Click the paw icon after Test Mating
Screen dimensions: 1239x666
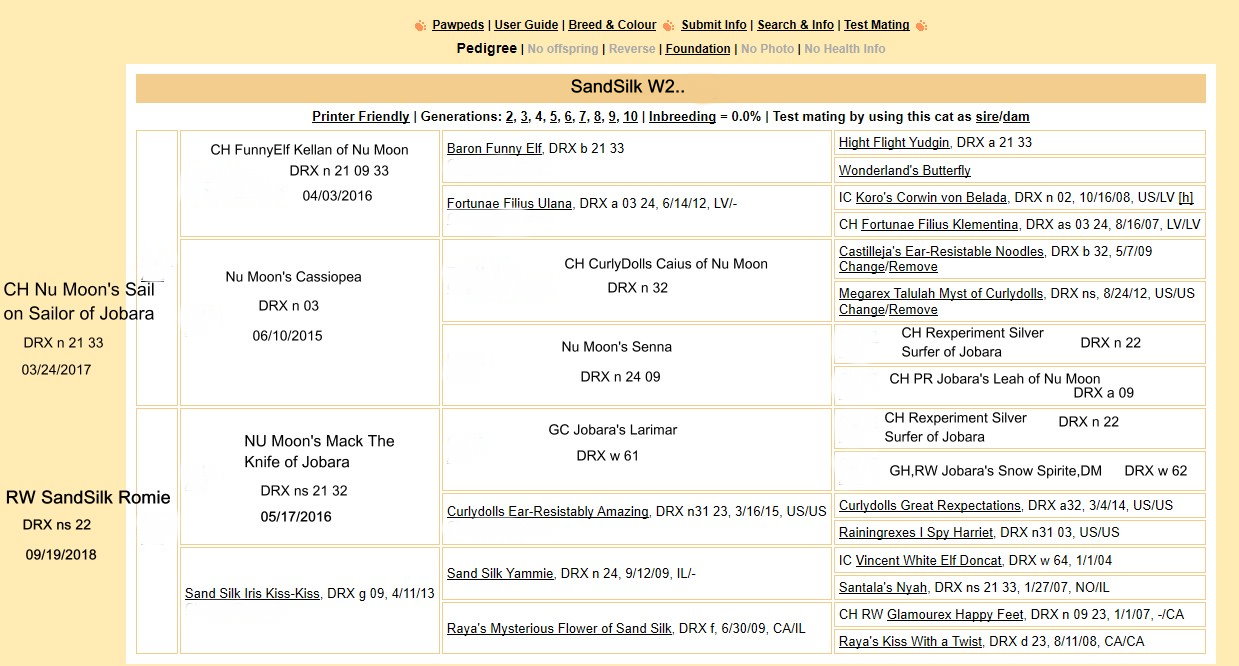[921, 25]
